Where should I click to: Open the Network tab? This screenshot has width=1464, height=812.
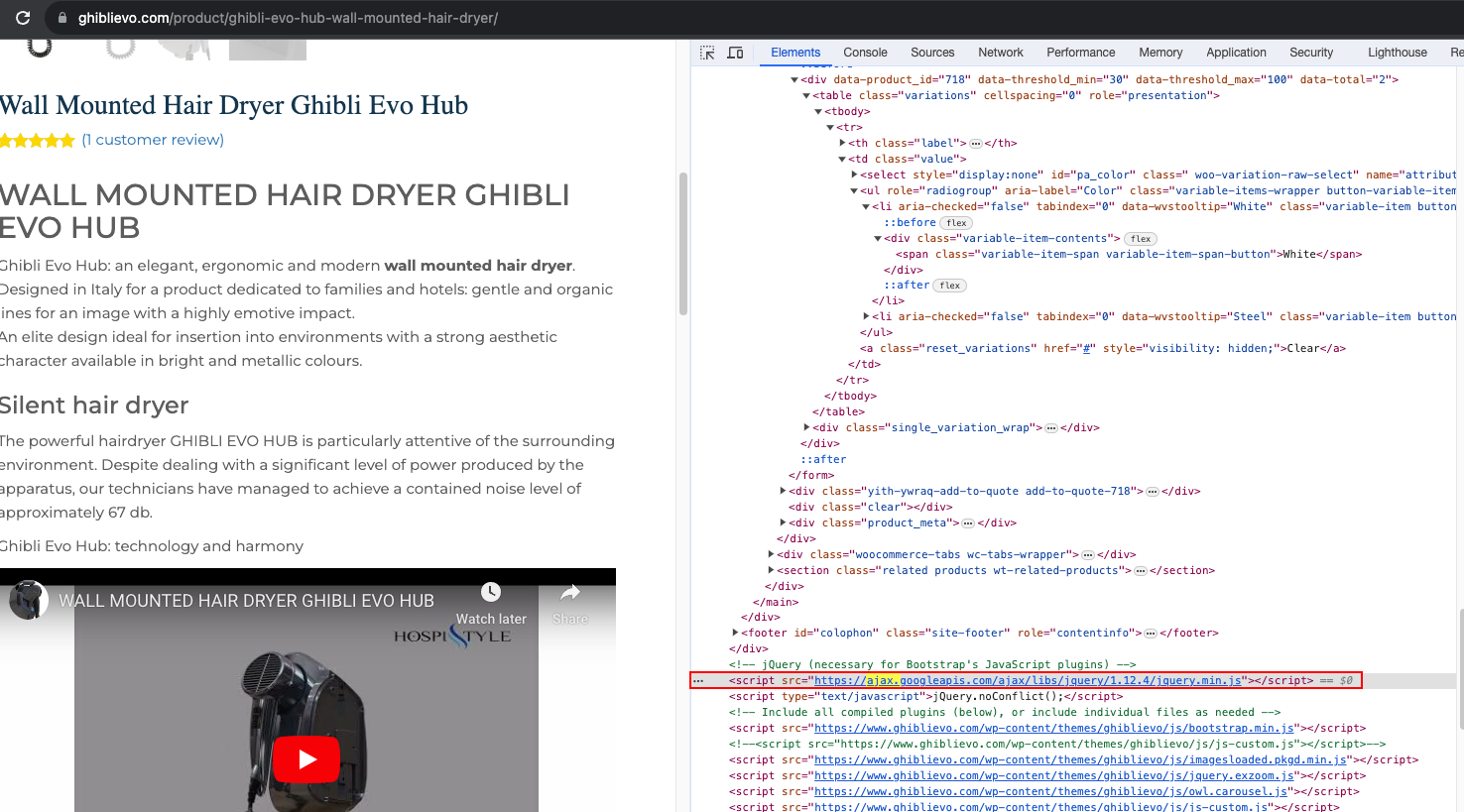pyautogui.click(x=1001, y=53)
